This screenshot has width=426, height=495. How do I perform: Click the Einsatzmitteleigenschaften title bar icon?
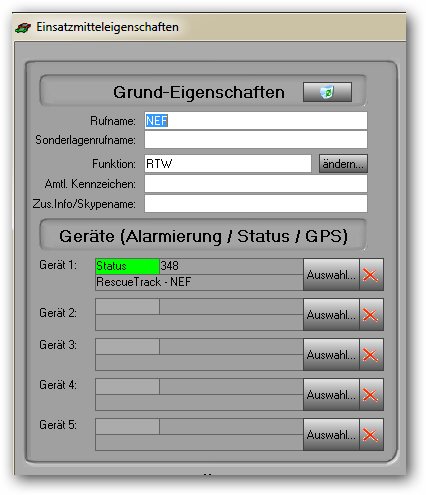(x=23, y=27)
